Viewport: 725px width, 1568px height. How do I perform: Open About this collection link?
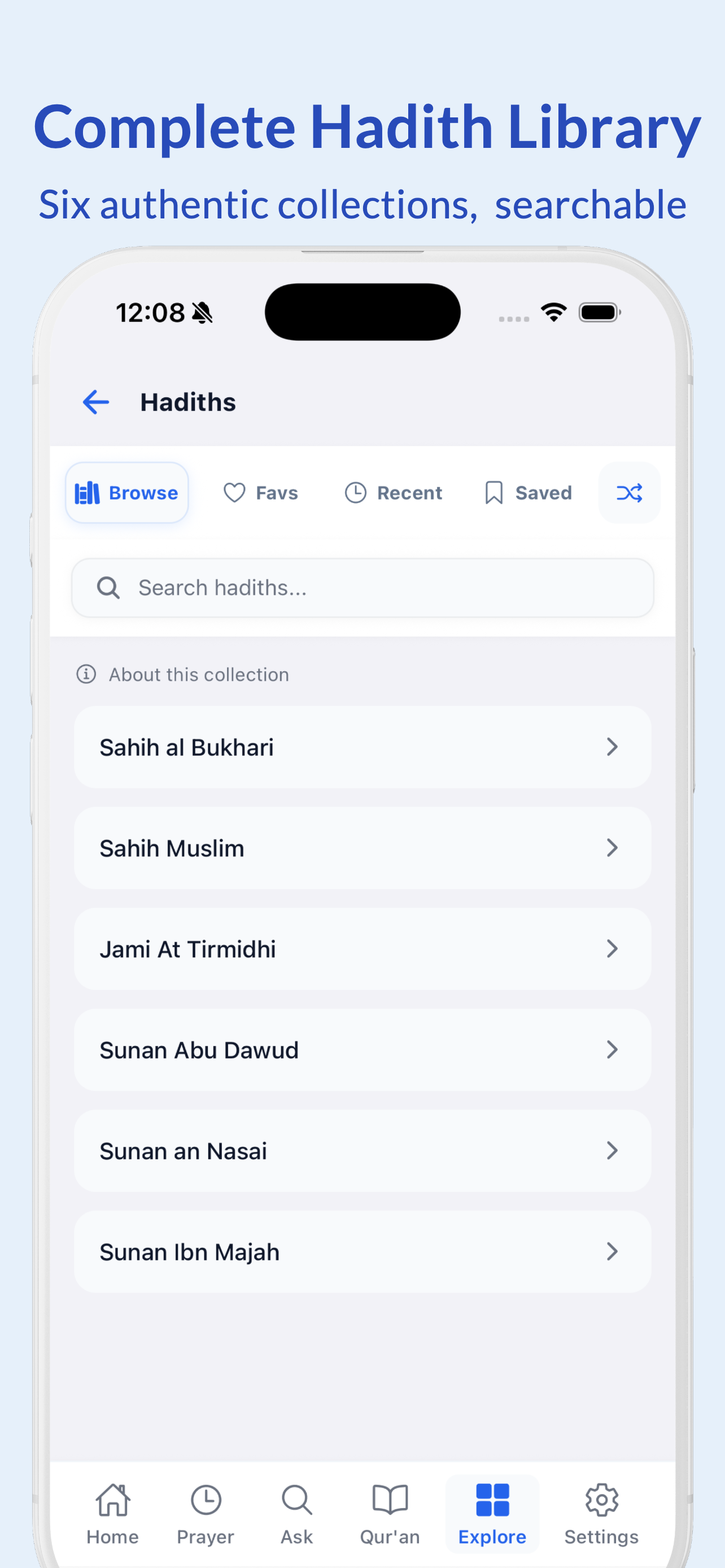(198, 674)
